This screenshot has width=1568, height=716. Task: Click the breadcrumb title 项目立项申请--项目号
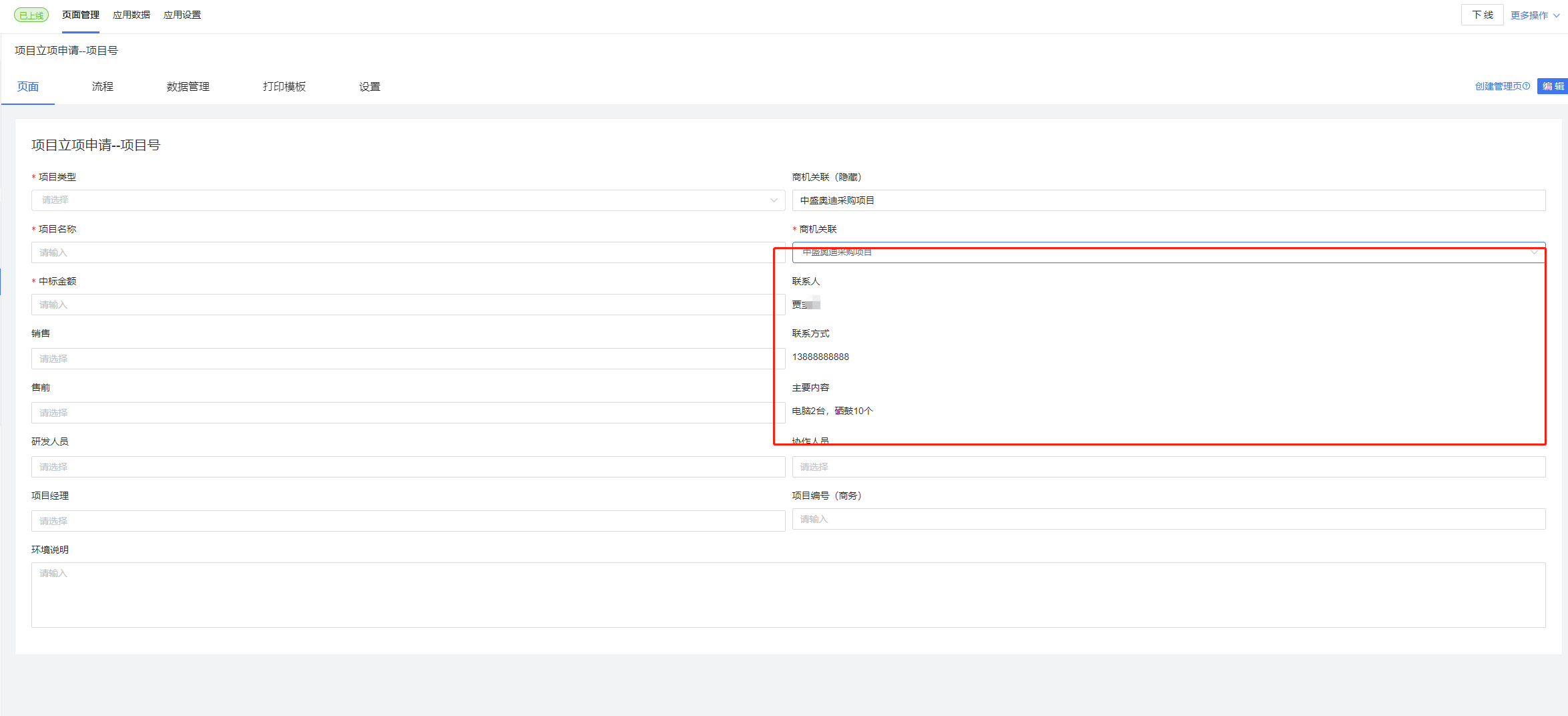coord(66,51)
